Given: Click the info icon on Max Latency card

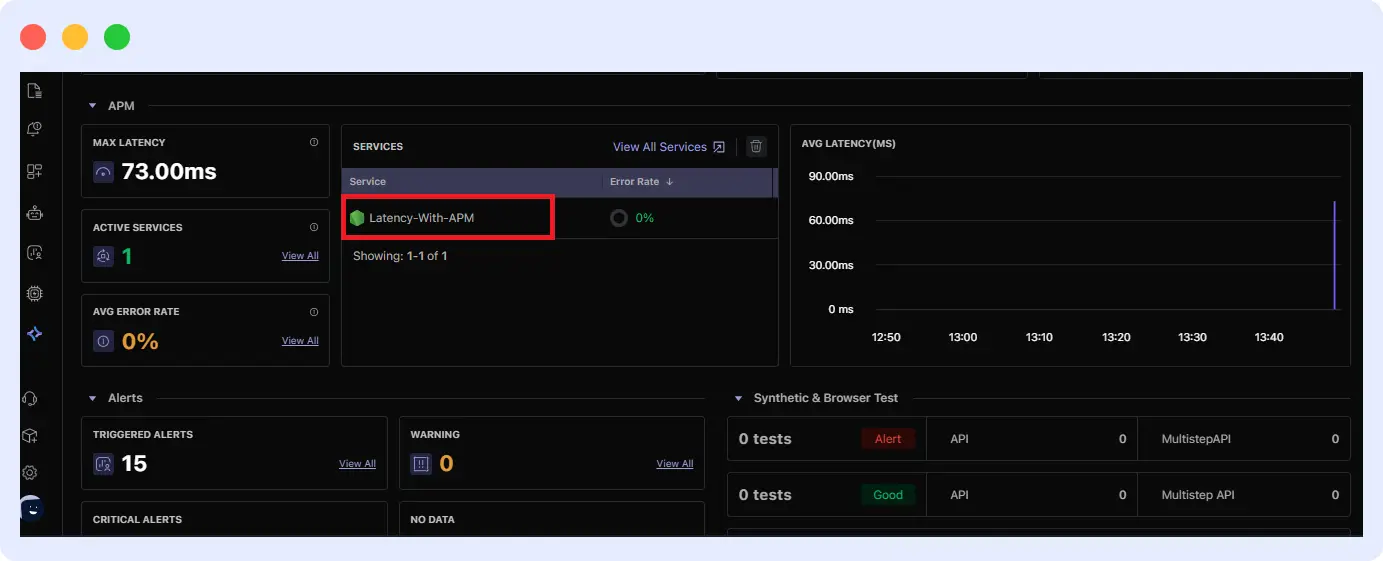Looking at the screenshot, I should (x=314, y=143).
